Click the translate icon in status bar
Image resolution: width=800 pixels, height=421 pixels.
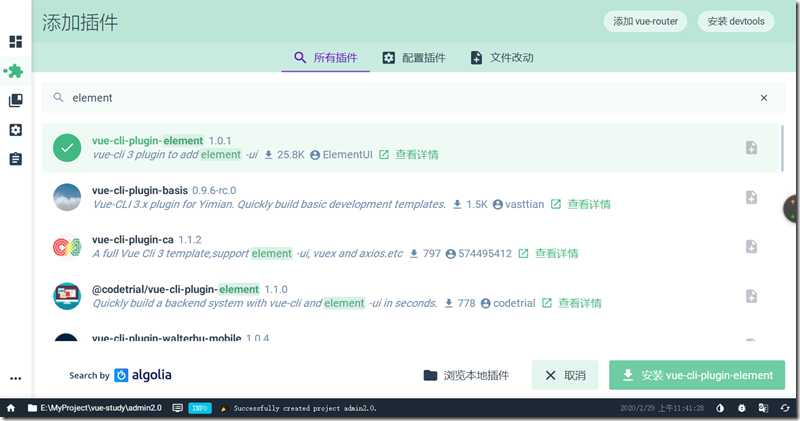coord(763,408)
